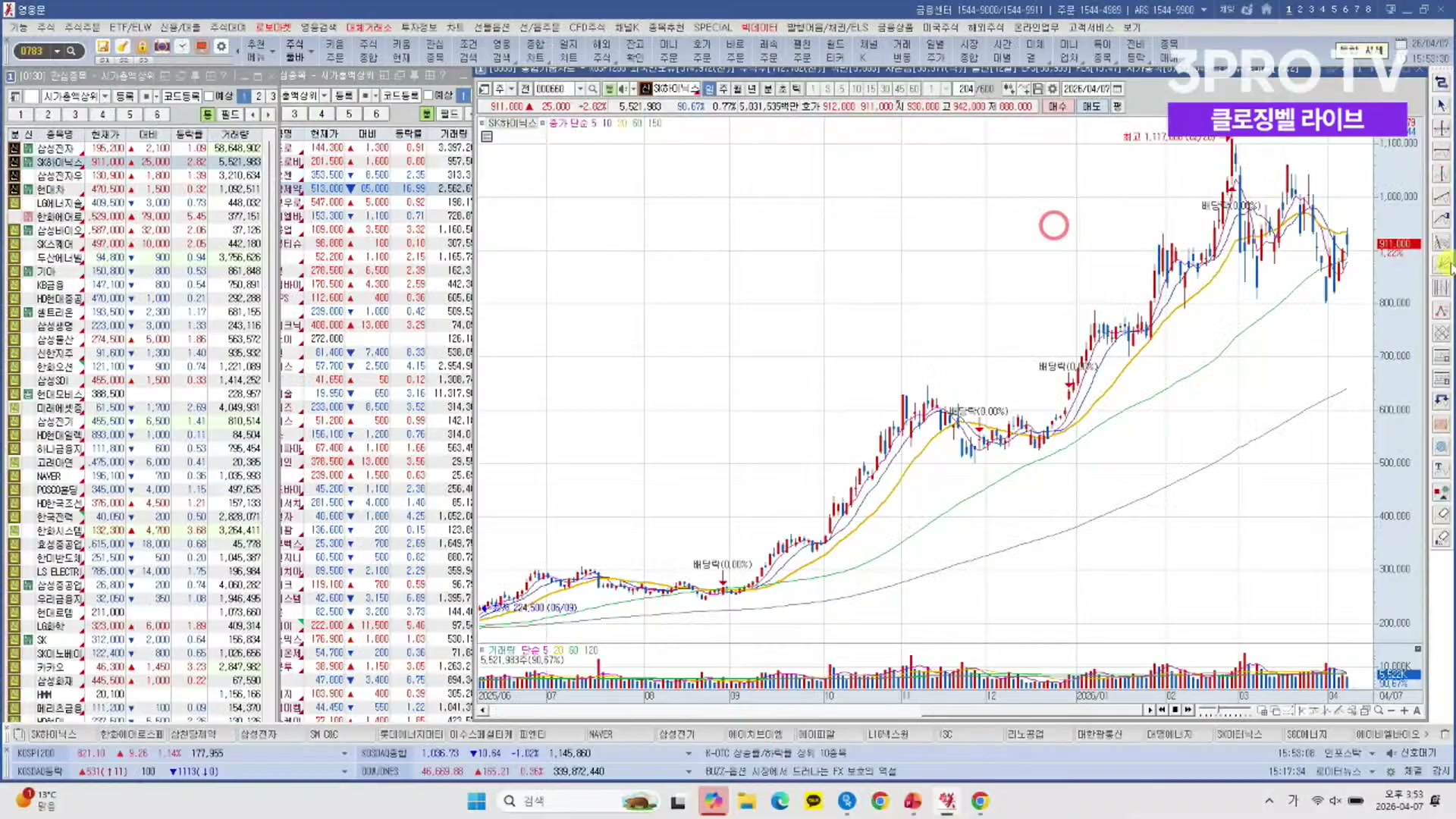The width and height of the screenshot is (1456, 819).
Task: Open settings gear icon in top toolbar
Action: 221,47
